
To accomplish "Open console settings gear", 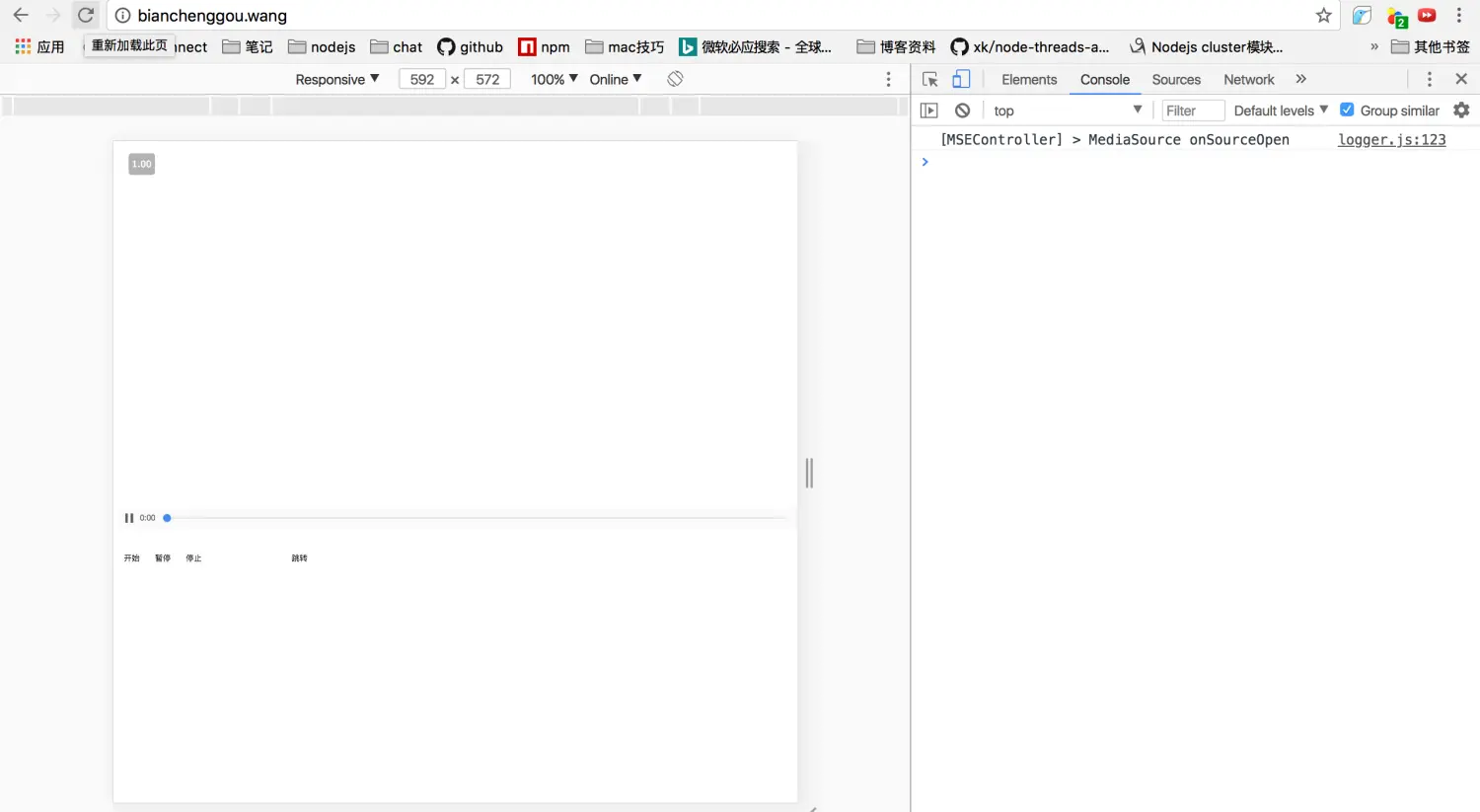I will (x=1461, y=111).
